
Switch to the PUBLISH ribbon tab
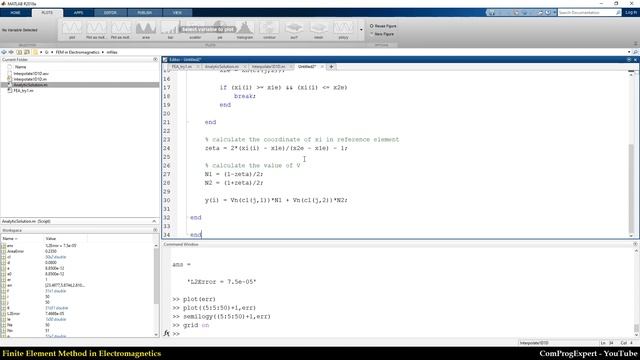[x=144, y=13]
